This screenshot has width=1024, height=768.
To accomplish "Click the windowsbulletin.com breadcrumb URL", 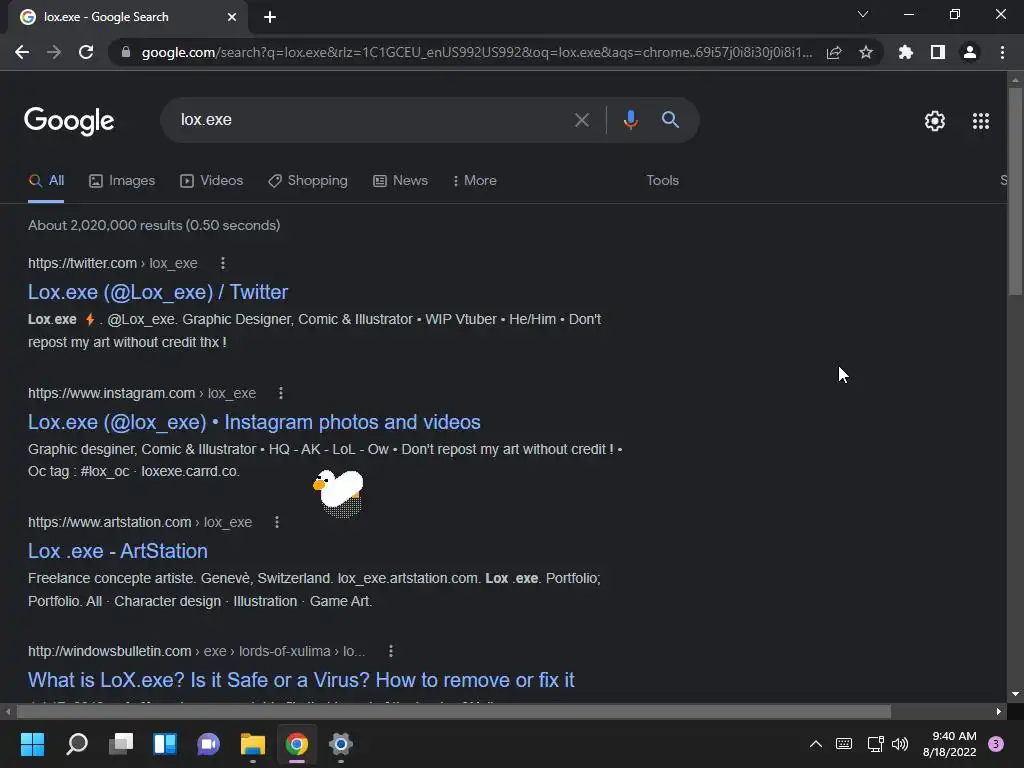I will click(197, 651).
